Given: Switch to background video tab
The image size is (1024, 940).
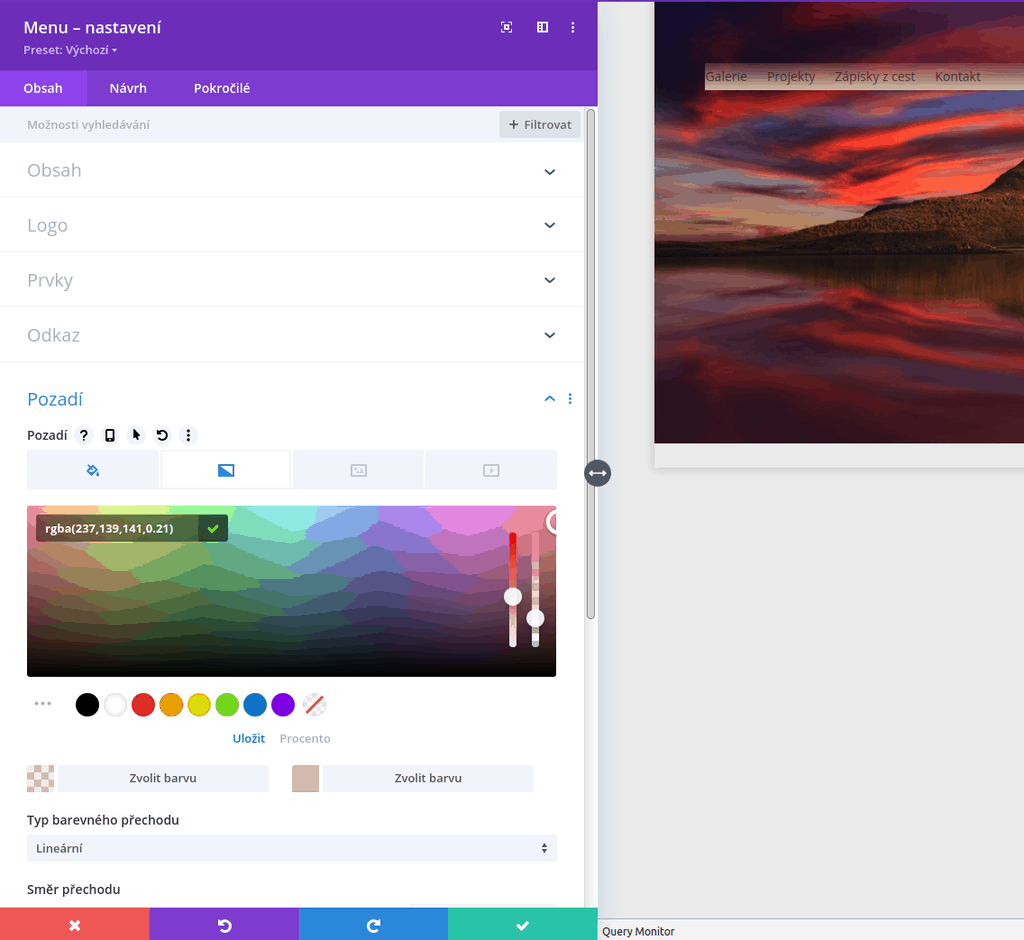Looking at the screenshot, I should (491, 470).
